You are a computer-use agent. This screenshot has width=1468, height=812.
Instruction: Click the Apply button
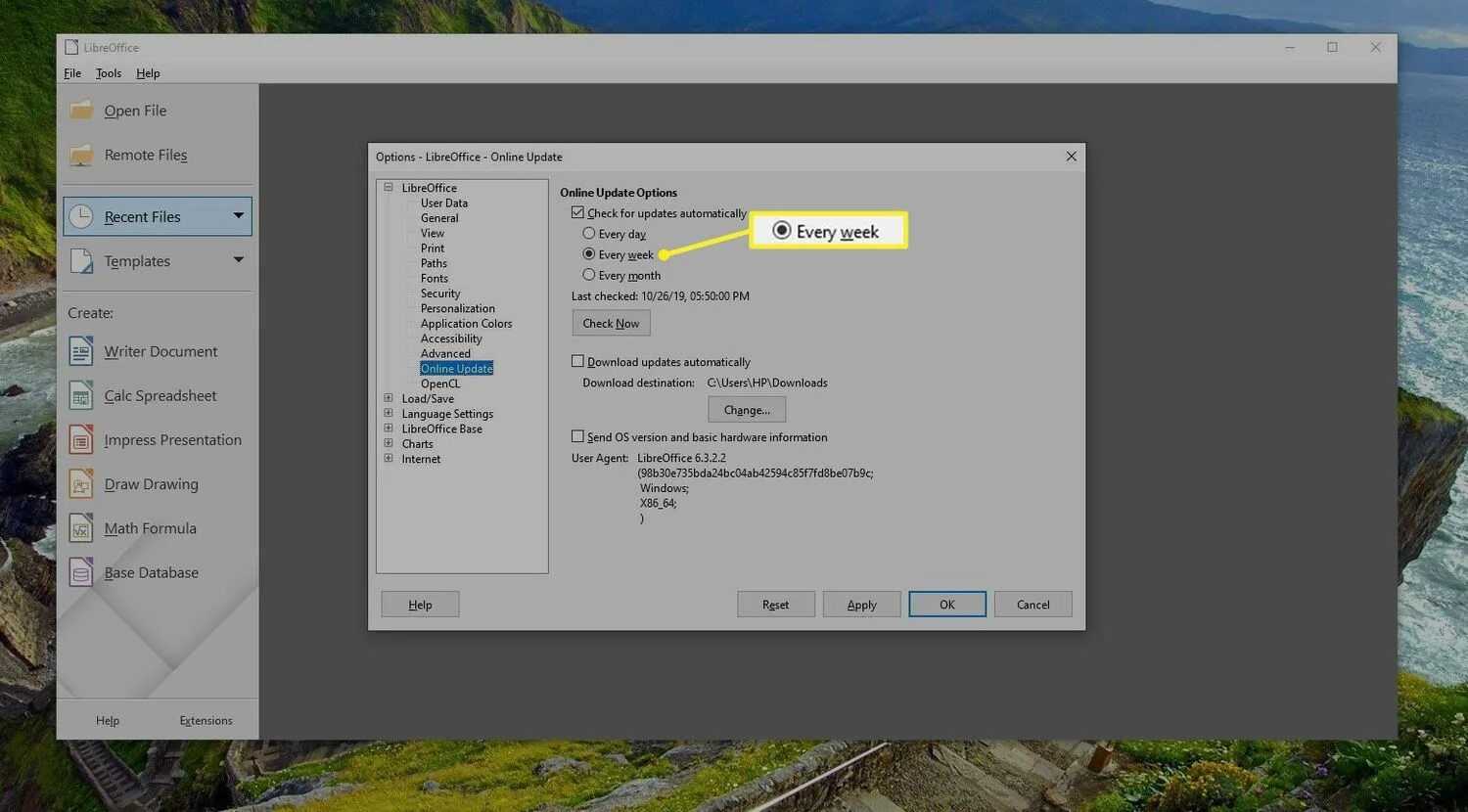(861, 605)
